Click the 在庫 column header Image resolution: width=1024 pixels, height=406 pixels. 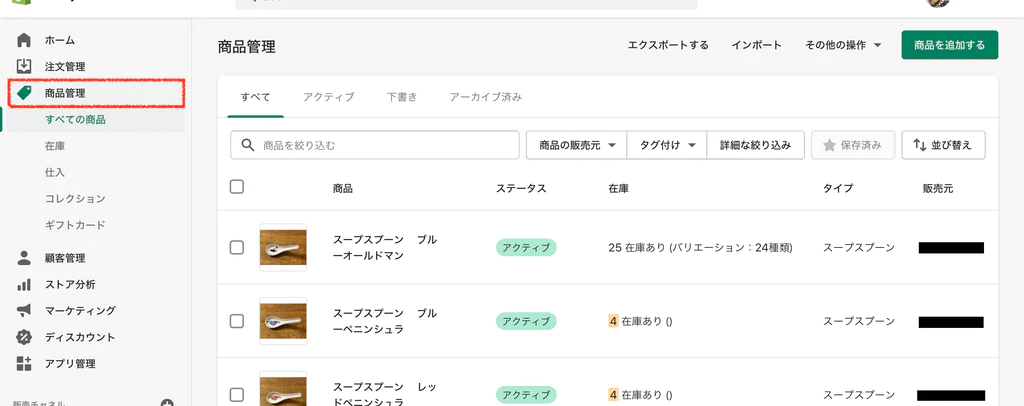[x=618, y=188]
